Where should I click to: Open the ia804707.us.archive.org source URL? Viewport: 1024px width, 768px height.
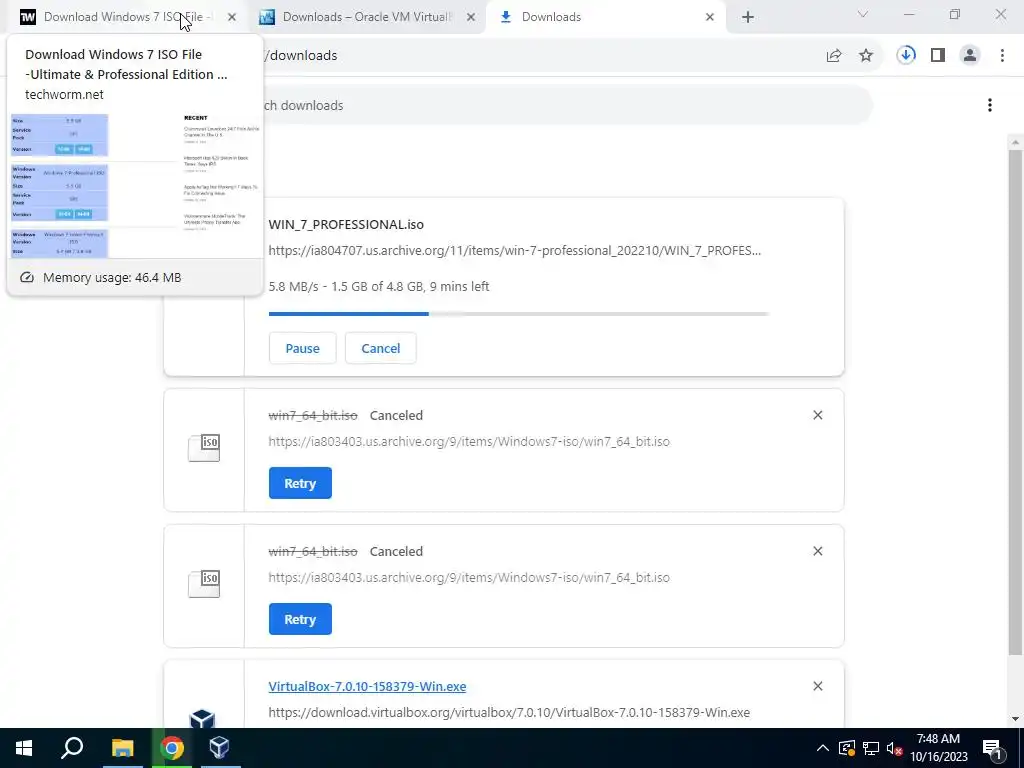[x=515, y=251]
